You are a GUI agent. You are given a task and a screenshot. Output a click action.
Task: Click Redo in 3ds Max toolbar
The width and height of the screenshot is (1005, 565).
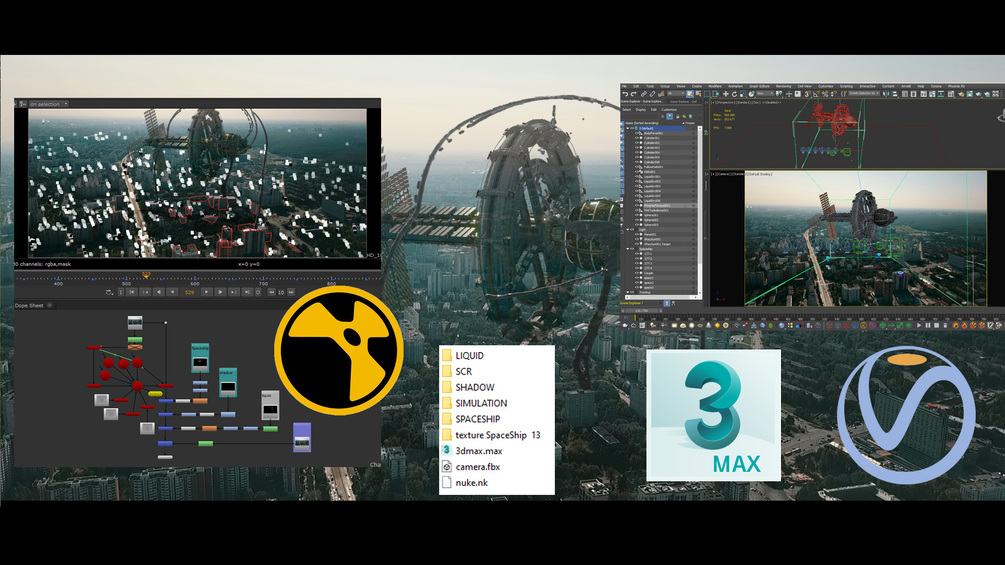point(633,94)
